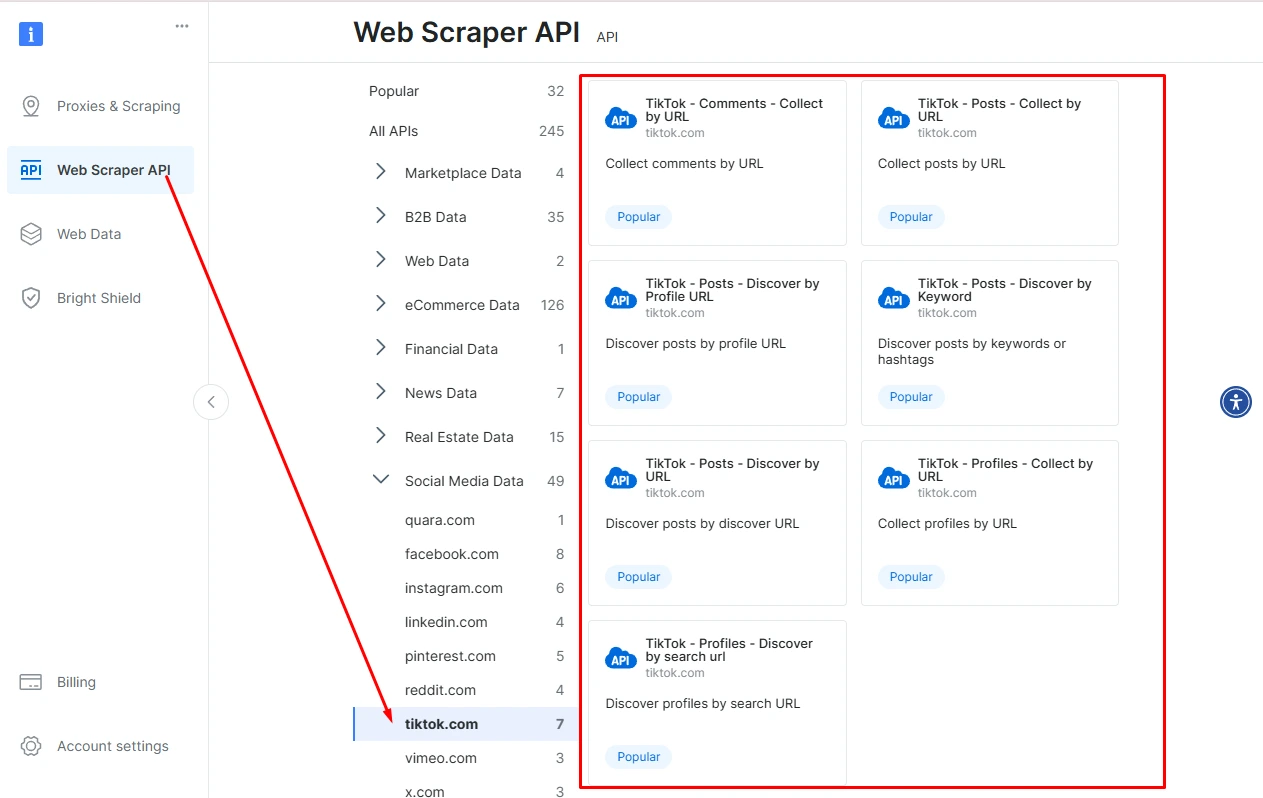
Task: Collapse the sidebar with the arrow button
Action: (211, 402)
